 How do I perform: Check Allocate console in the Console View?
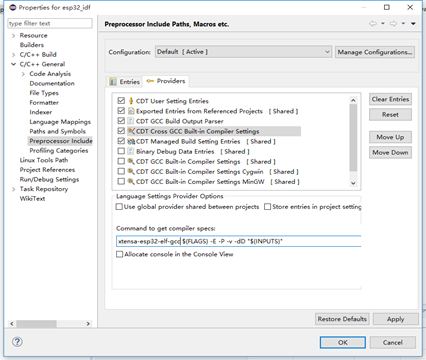pos(119,254)
